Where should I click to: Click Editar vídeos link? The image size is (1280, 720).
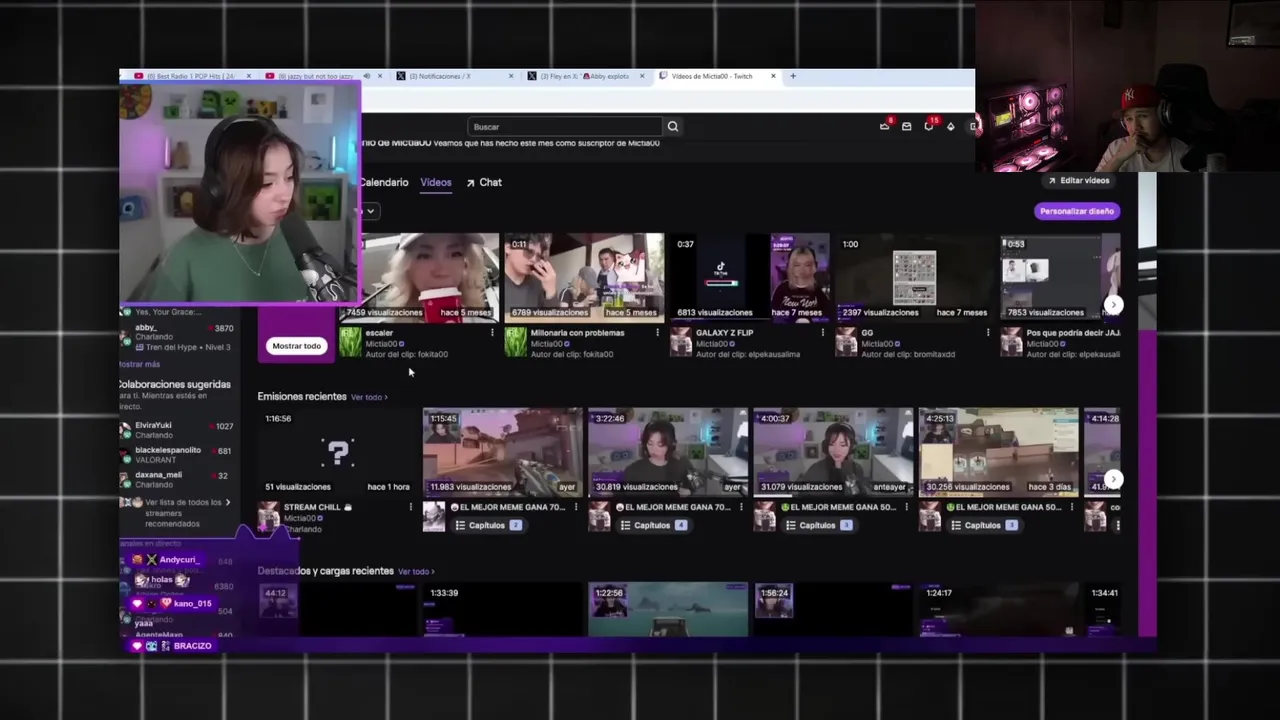(x=1078, y=181)
